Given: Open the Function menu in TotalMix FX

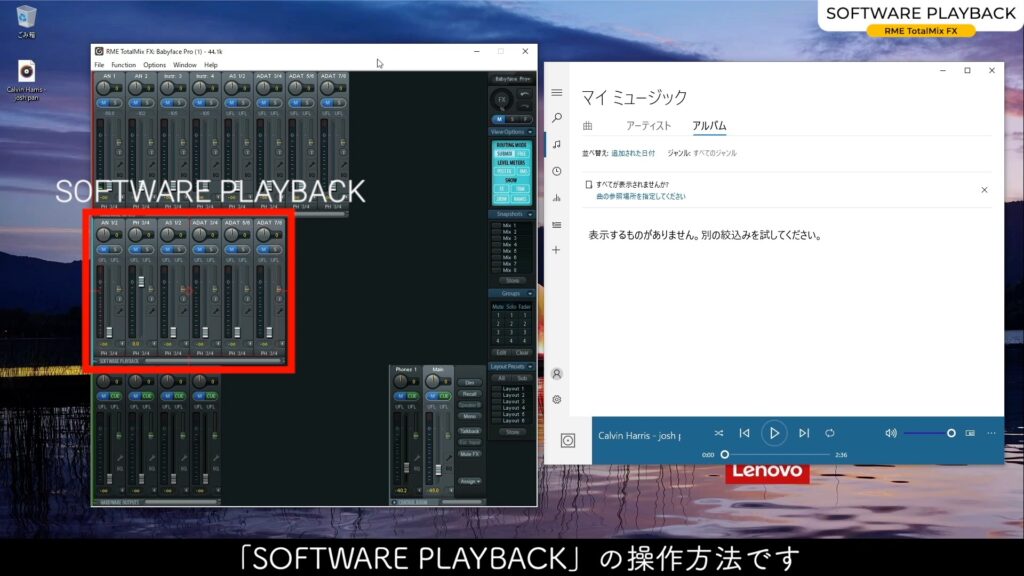Looking at the screenshot, I should (x=123, y=65).
